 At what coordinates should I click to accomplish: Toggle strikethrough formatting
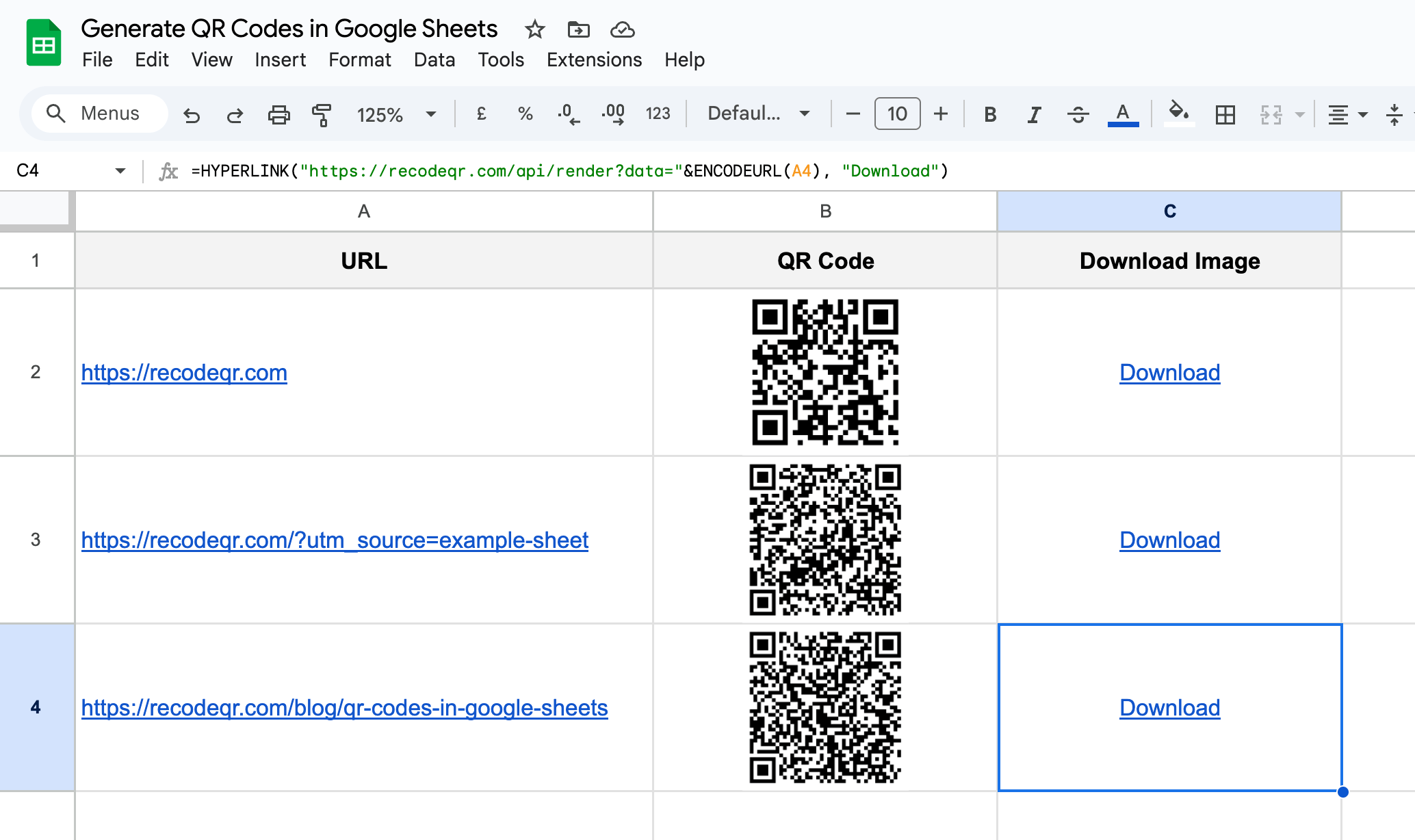[x=1078, y=114]
